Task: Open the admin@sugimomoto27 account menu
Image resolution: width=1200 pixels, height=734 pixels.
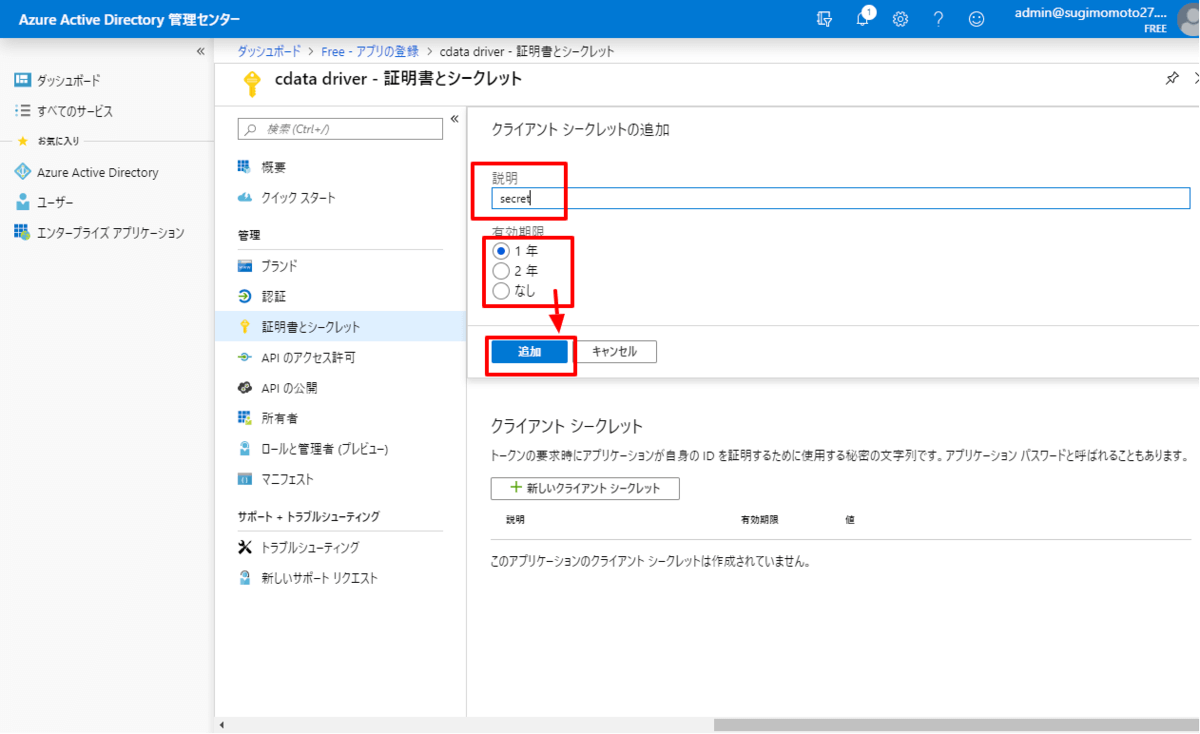Action: tap(1091, 19)
